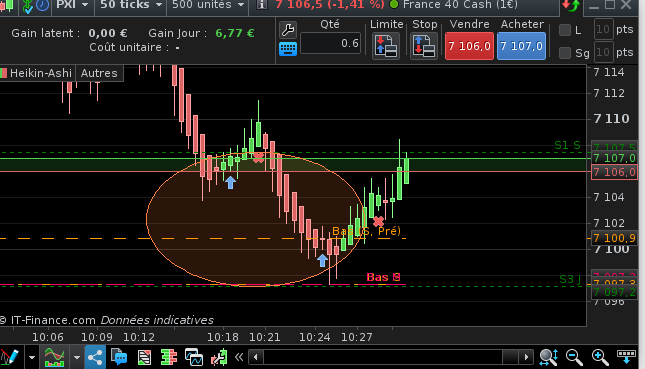The image size is (645, 369).
Task: Click the candlestick chart style icon
Action: (8, 6)
